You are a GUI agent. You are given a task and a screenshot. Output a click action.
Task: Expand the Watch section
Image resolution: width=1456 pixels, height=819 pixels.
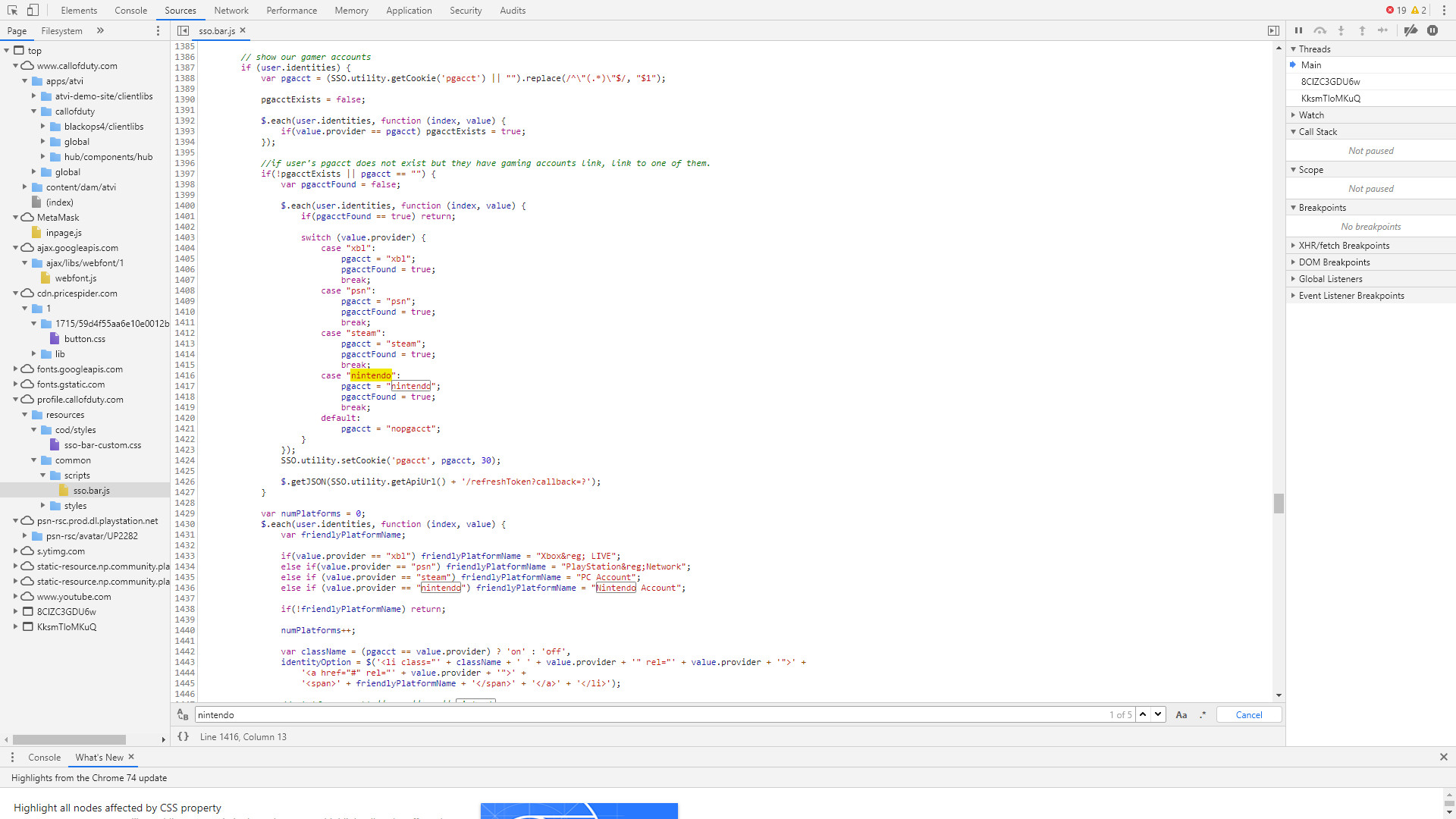[x=1311, y=115]
